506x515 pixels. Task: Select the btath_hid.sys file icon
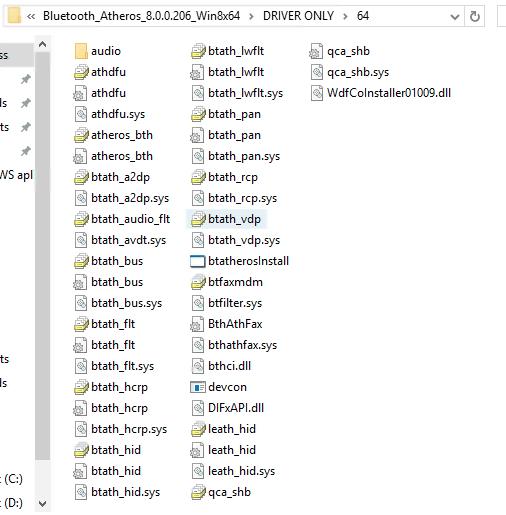pyautogui.click(x=81, y=492)
